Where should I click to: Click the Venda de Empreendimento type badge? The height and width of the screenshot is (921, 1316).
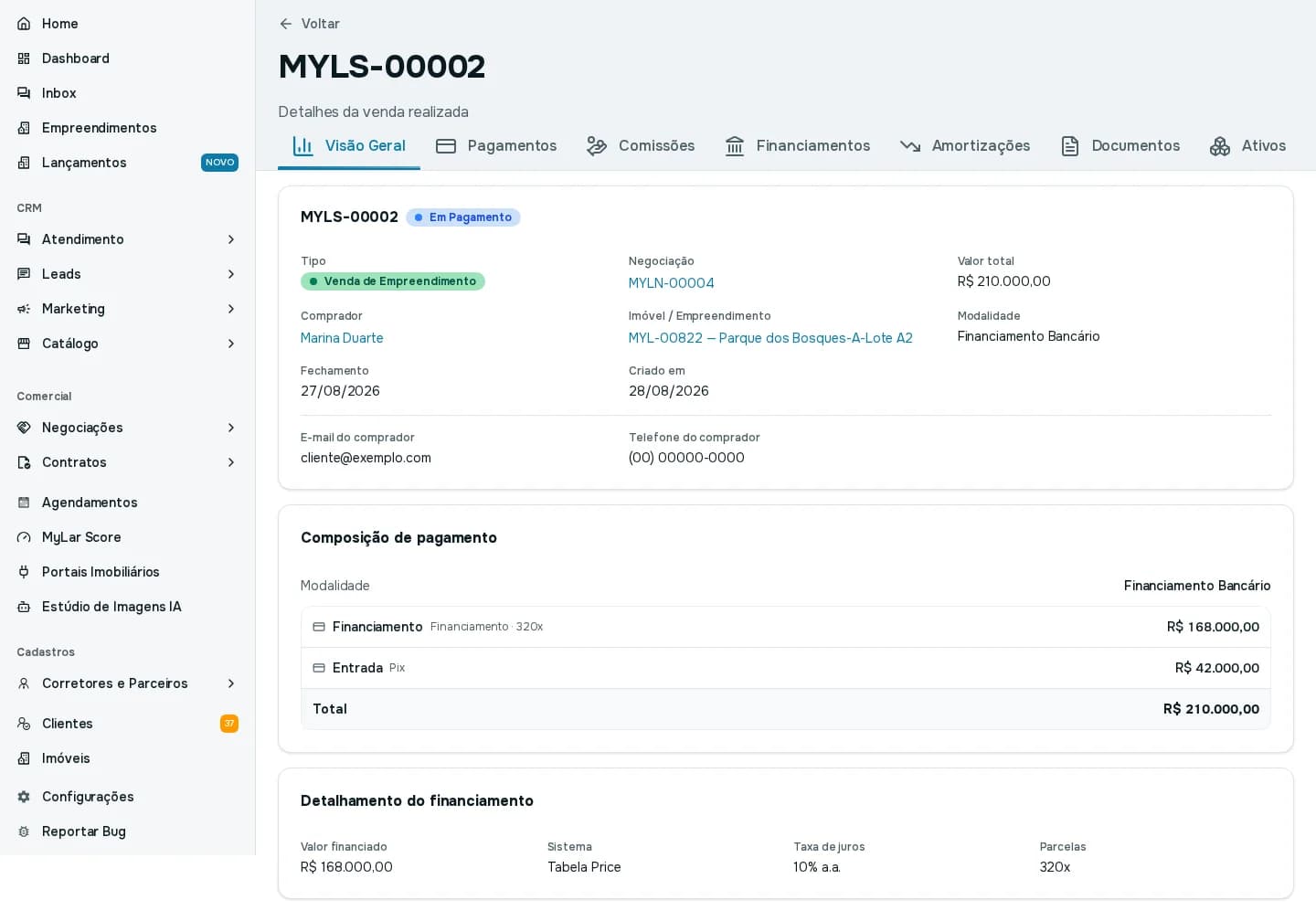[x=393, y=281]
